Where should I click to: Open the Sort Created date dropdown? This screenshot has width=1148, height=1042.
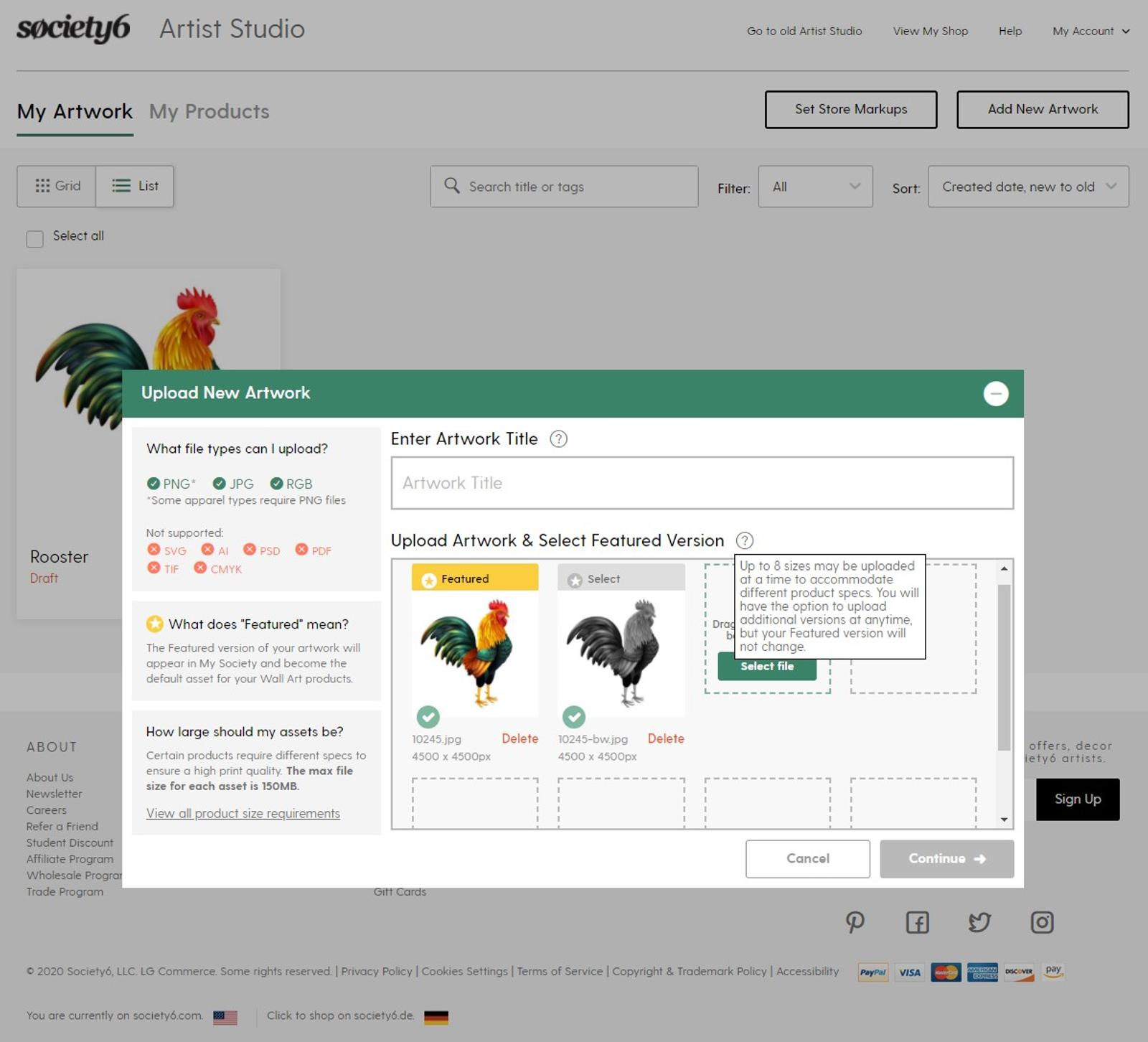click(1028, 187)
